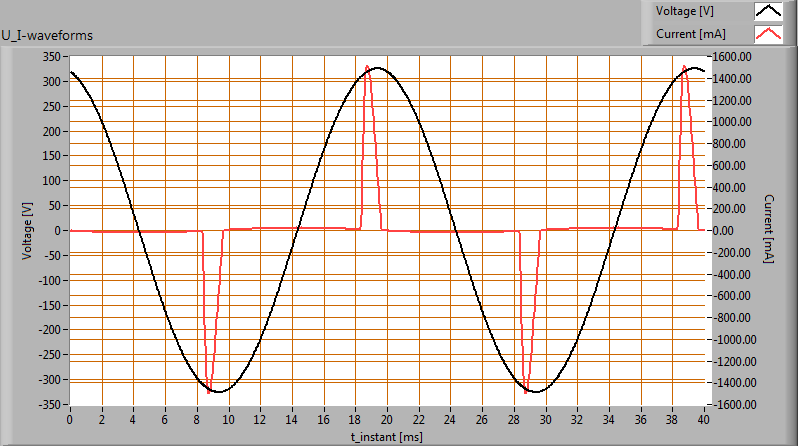The height and width of the screenshot is (446, 798).
Task: Click the black Voltage plot sample in legend
Action: point(768,12)
